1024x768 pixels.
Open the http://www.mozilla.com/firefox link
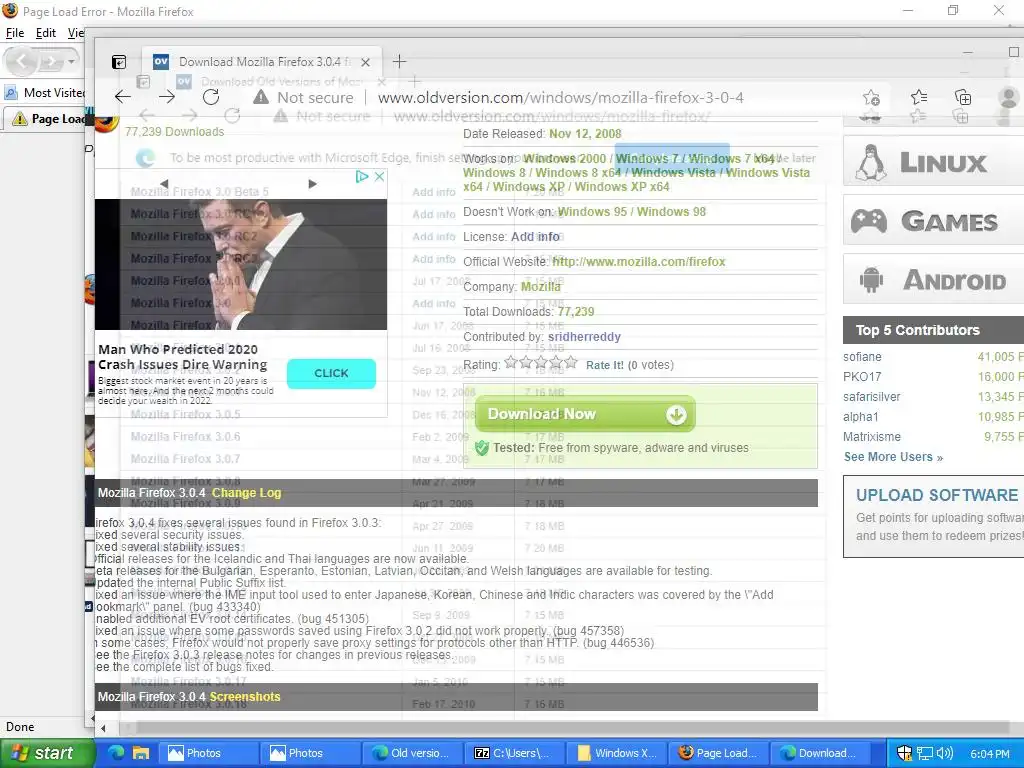pyautogui.click(x=639, y=262)
